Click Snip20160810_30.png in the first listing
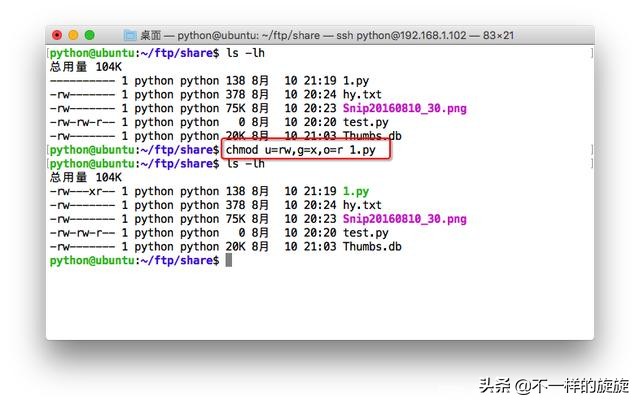This screenshot has height=405, width=640. point(404,108)
